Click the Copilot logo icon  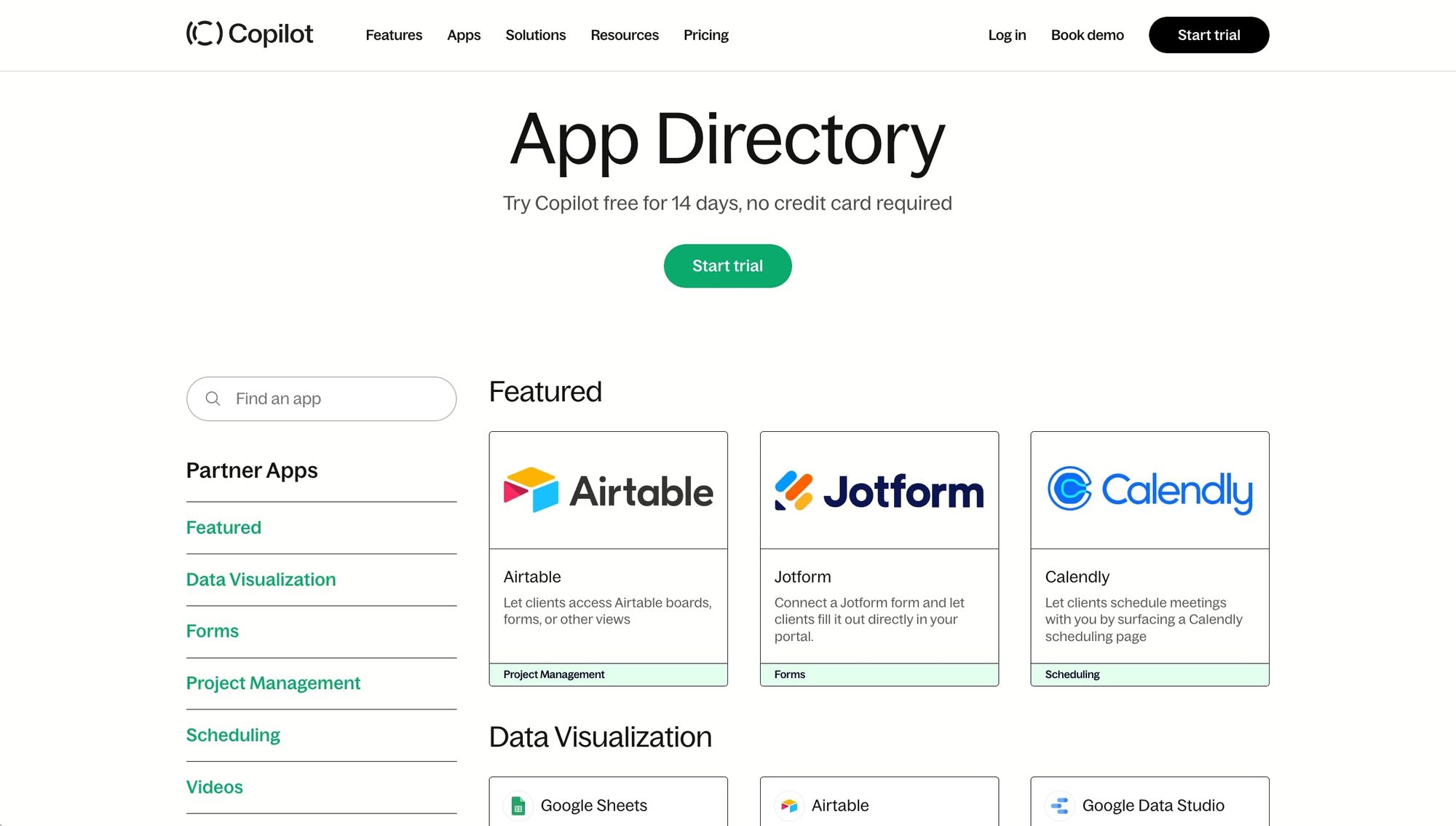coord(204,34)
